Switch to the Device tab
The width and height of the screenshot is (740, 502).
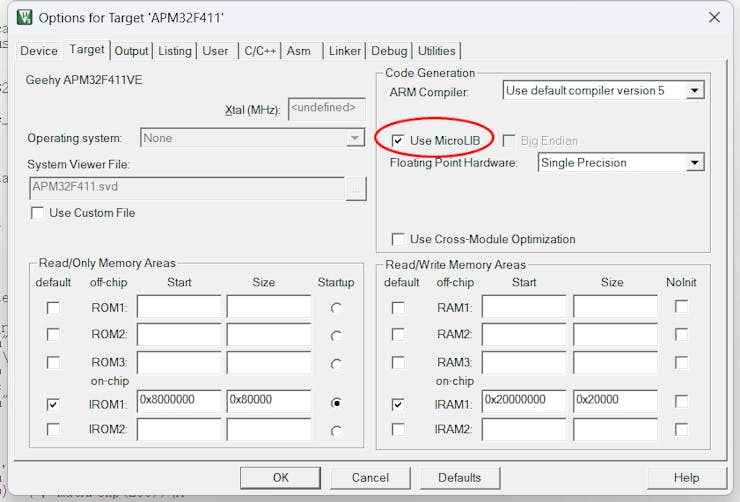(39, 51)
